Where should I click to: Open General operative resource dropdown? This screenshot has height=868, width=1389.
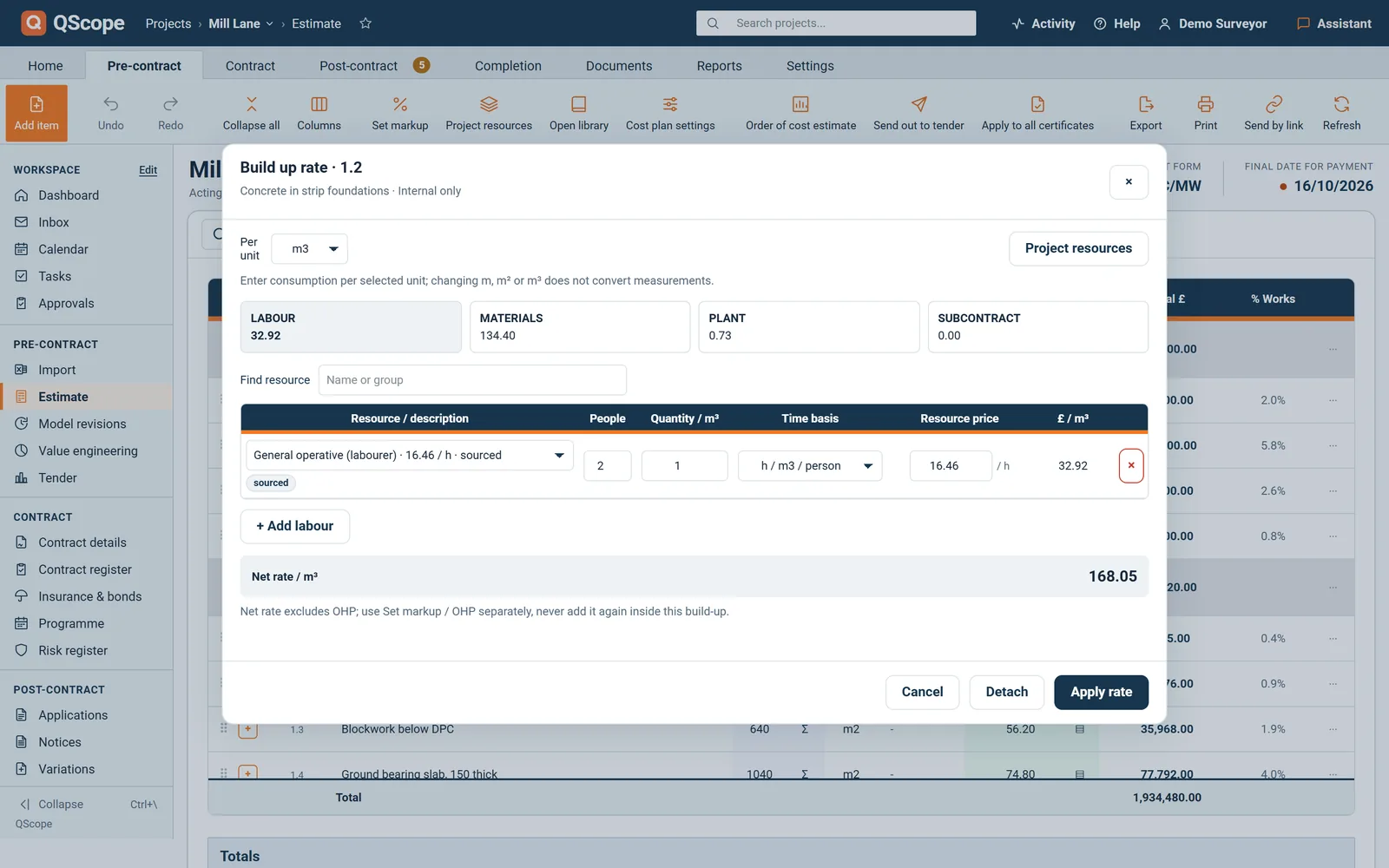(410, 455)
